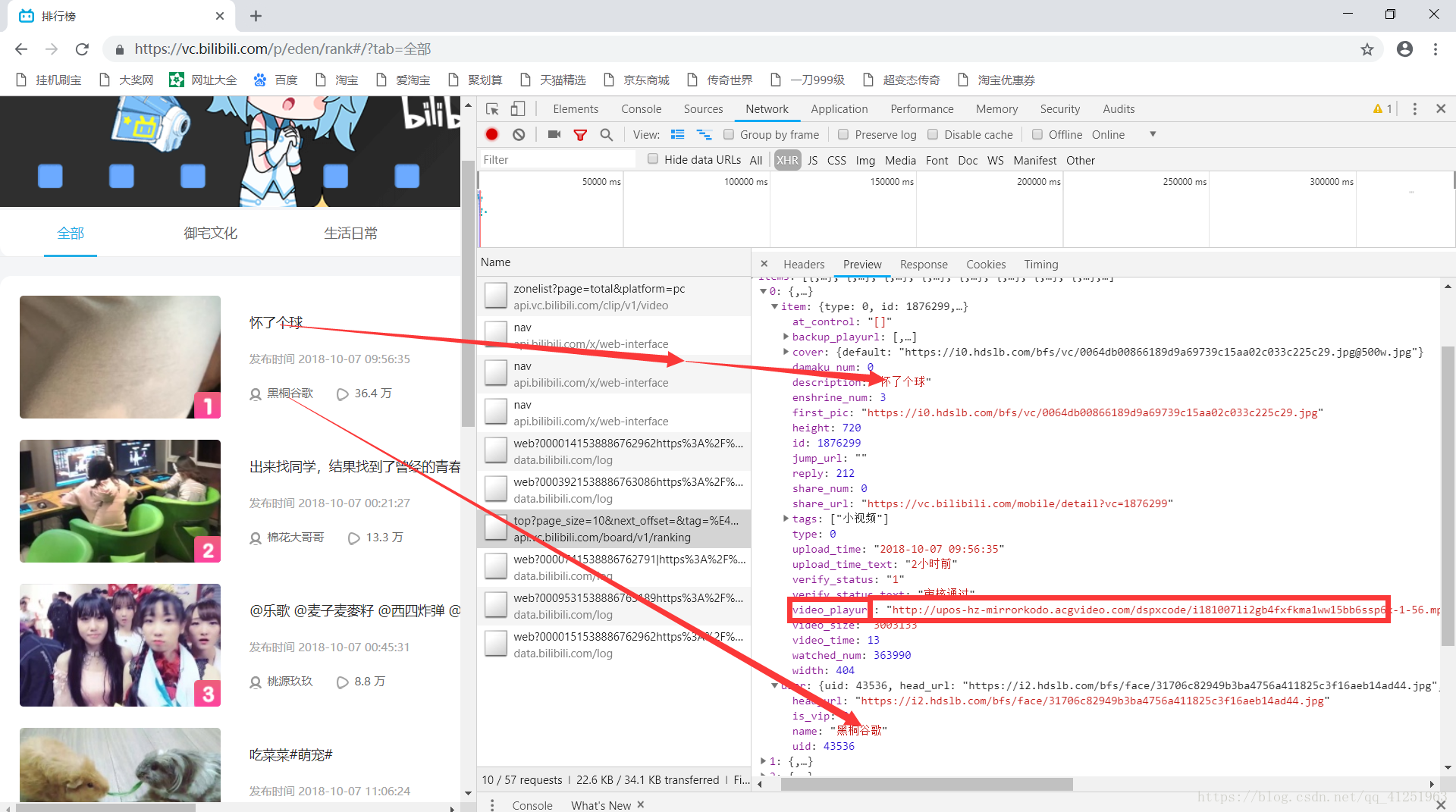The image size is (1456, 812).
Task: Click the preview horizontal scrollbar
Action: [x=927, y=784]
